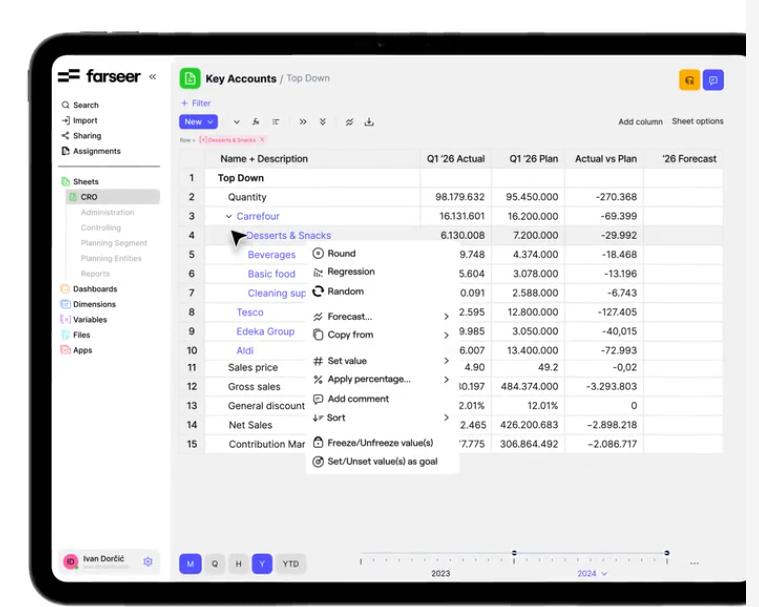Click the formula fx toolbar icon

coord(256,121)
